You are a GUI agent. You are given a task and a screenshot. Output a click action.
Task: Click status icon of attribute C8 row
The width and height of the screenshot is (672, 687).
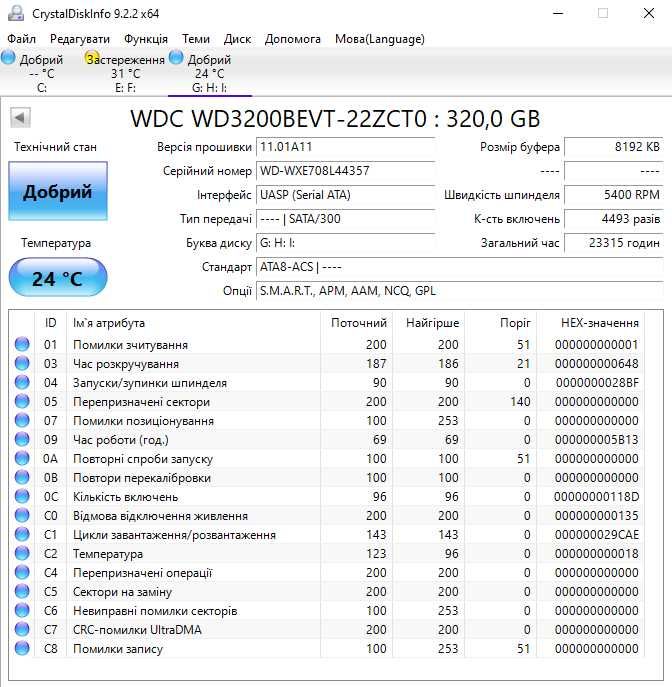(22, 648)
